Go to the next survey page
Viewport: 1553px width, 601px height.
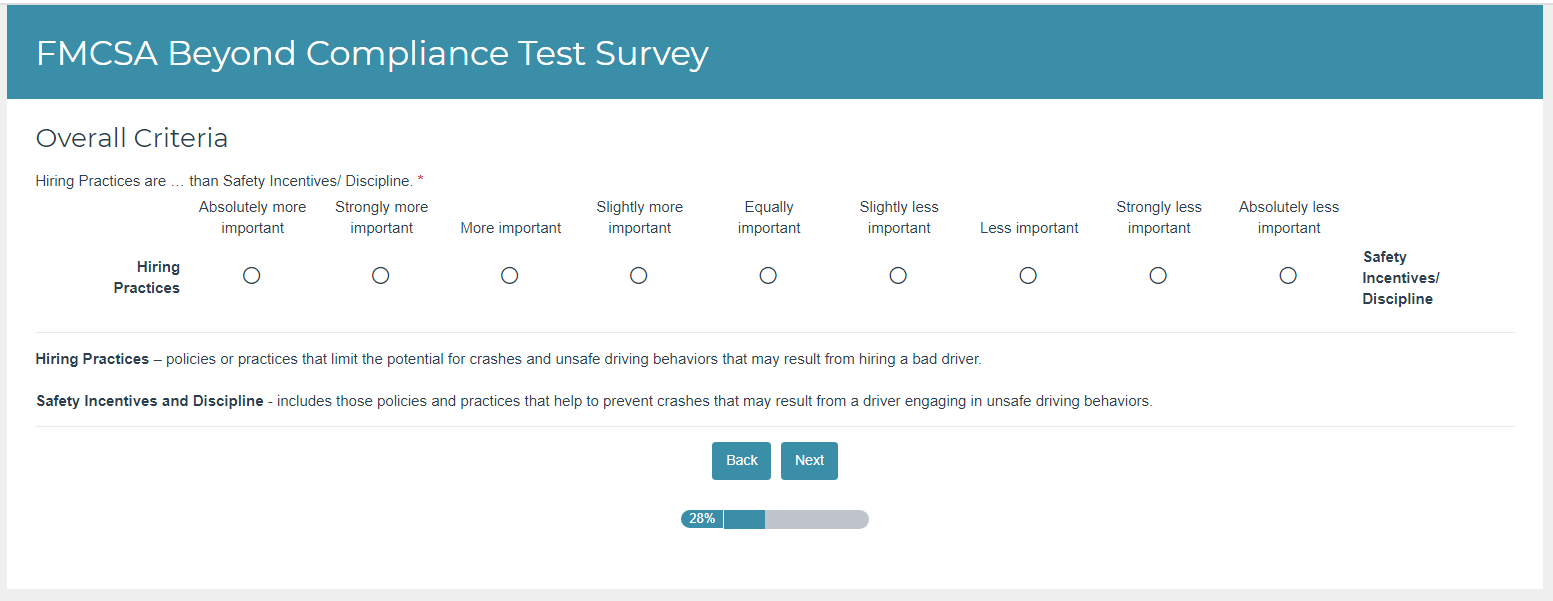(809, 461)
